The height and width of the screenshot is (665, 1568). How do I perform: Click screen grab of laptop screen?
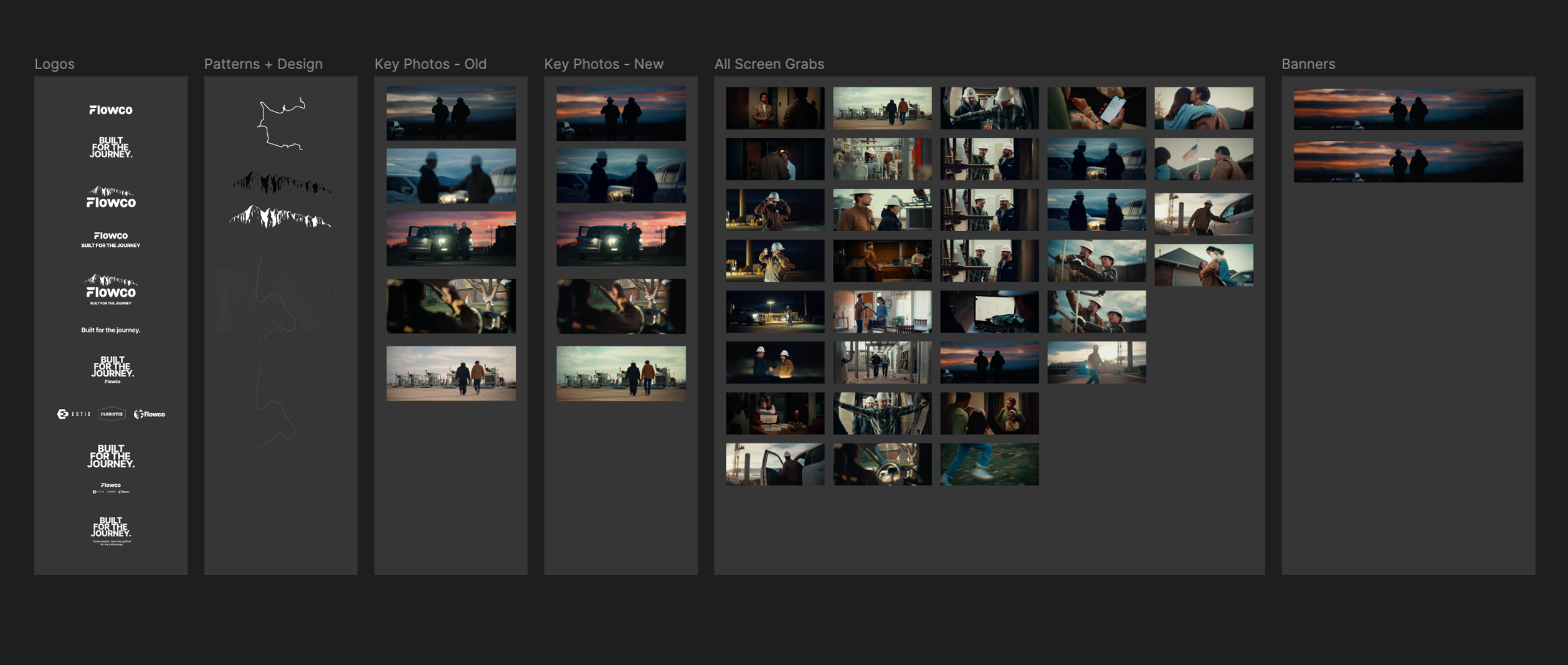click(989, 312)
